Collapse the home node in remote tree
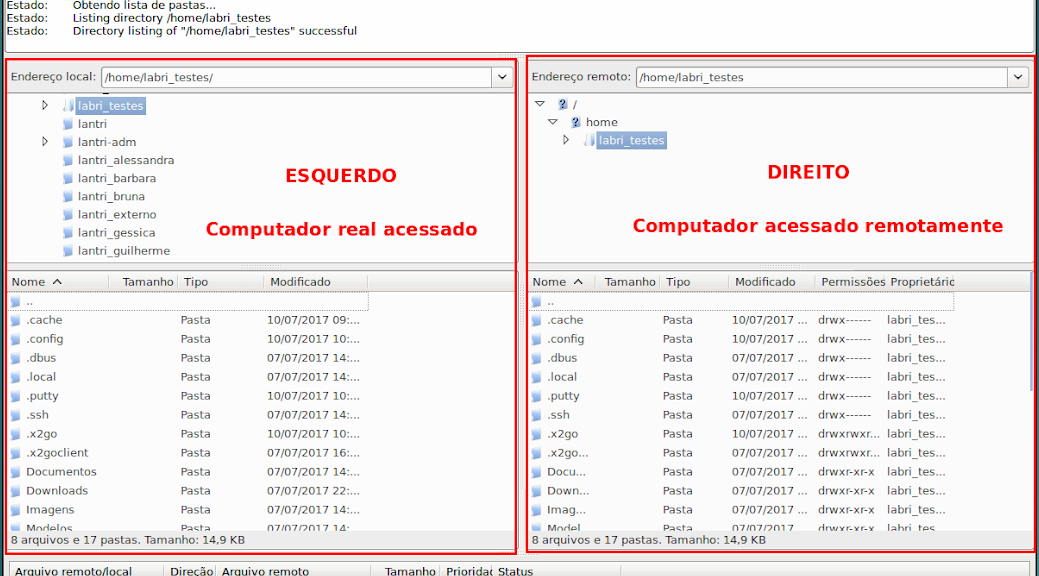The width and height of the screenshot is (1039, 576). click(x=552, y=122)
